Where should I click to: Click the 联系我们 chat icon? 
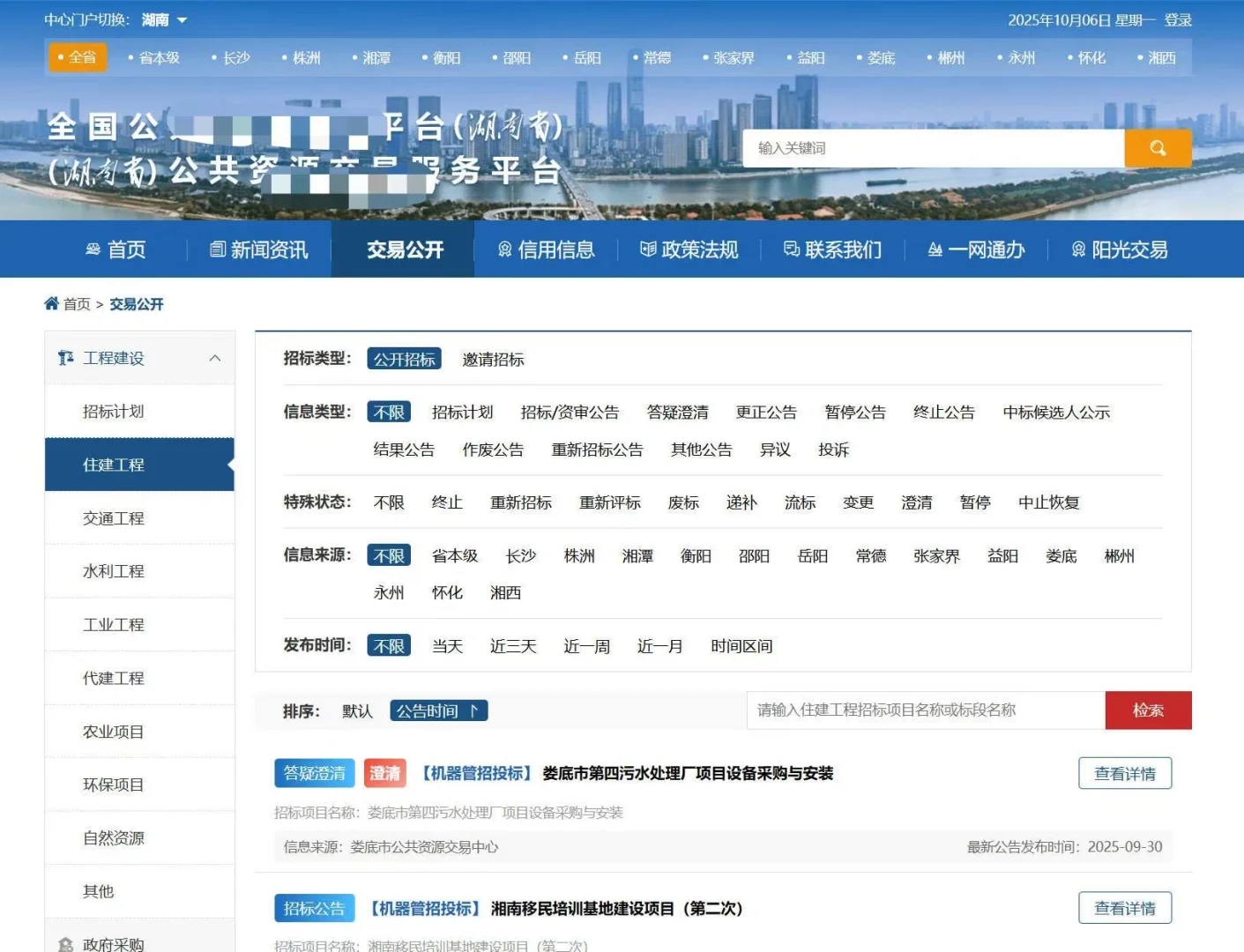point(791,249)
